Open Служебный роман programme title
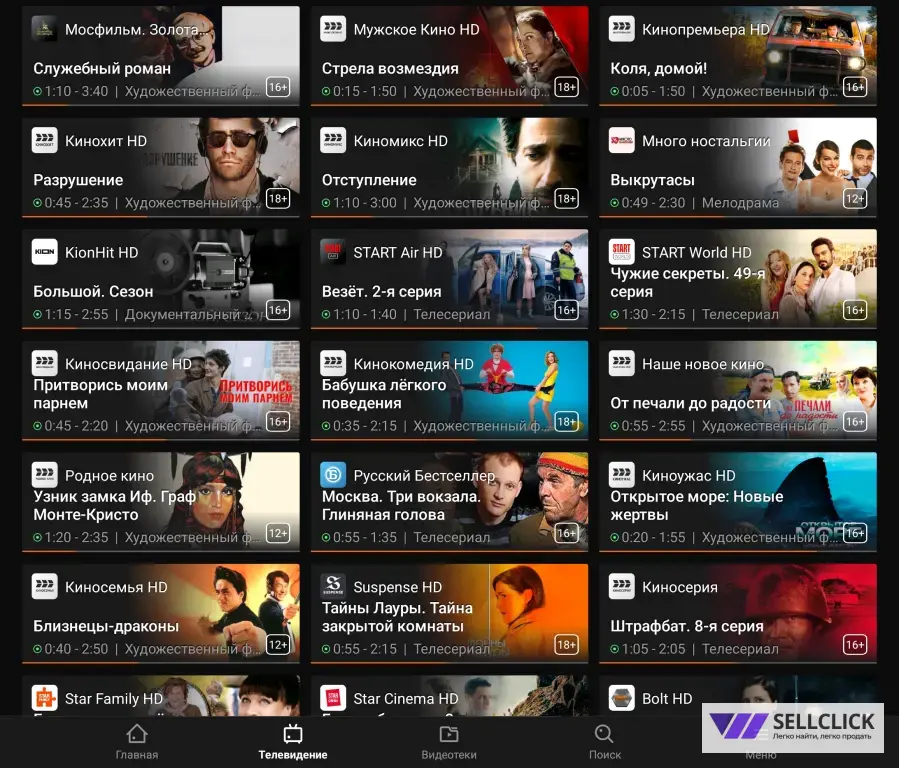 [102, 68]
